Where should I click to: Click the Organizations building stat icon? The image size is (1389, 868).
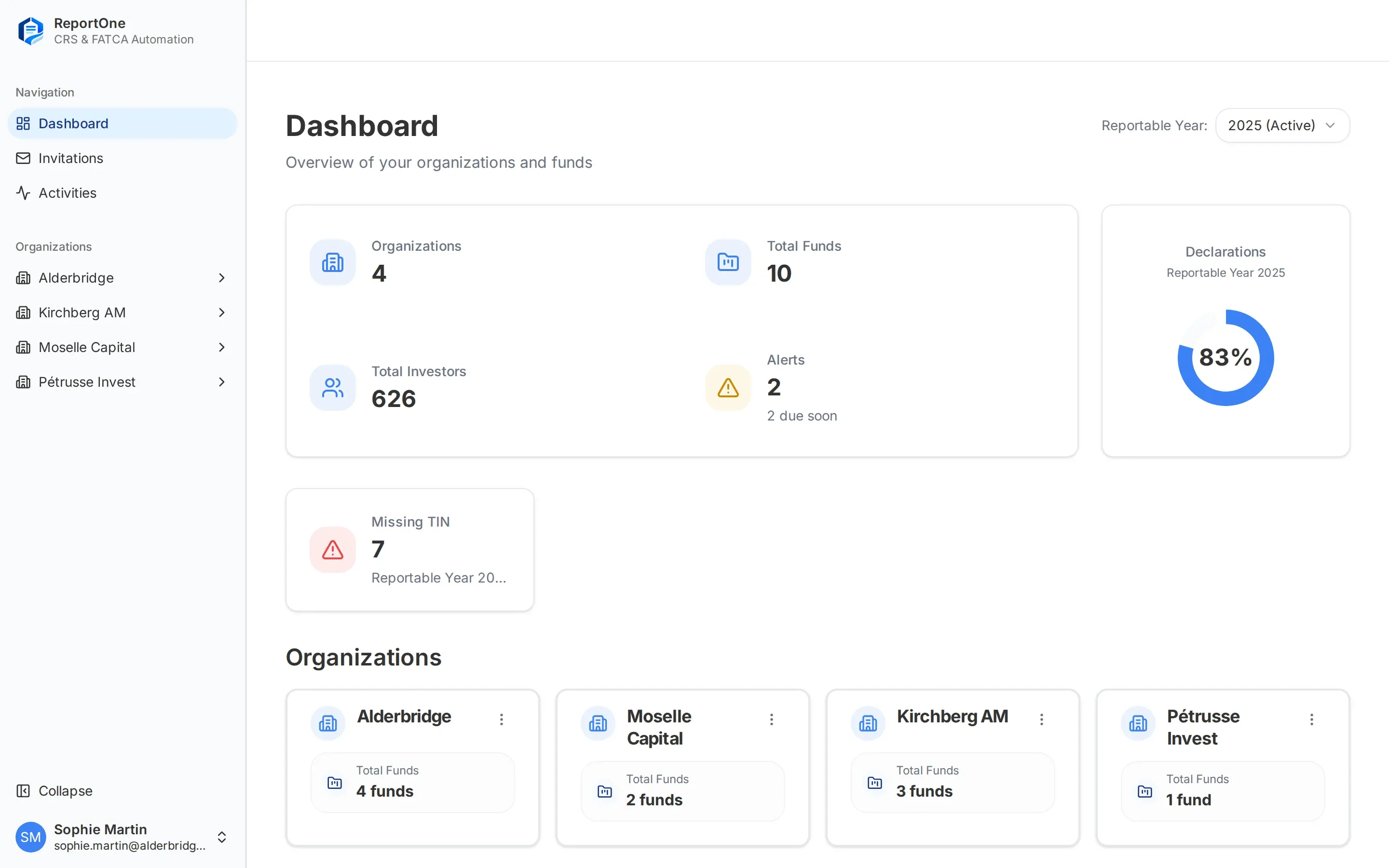pos(333,262)
